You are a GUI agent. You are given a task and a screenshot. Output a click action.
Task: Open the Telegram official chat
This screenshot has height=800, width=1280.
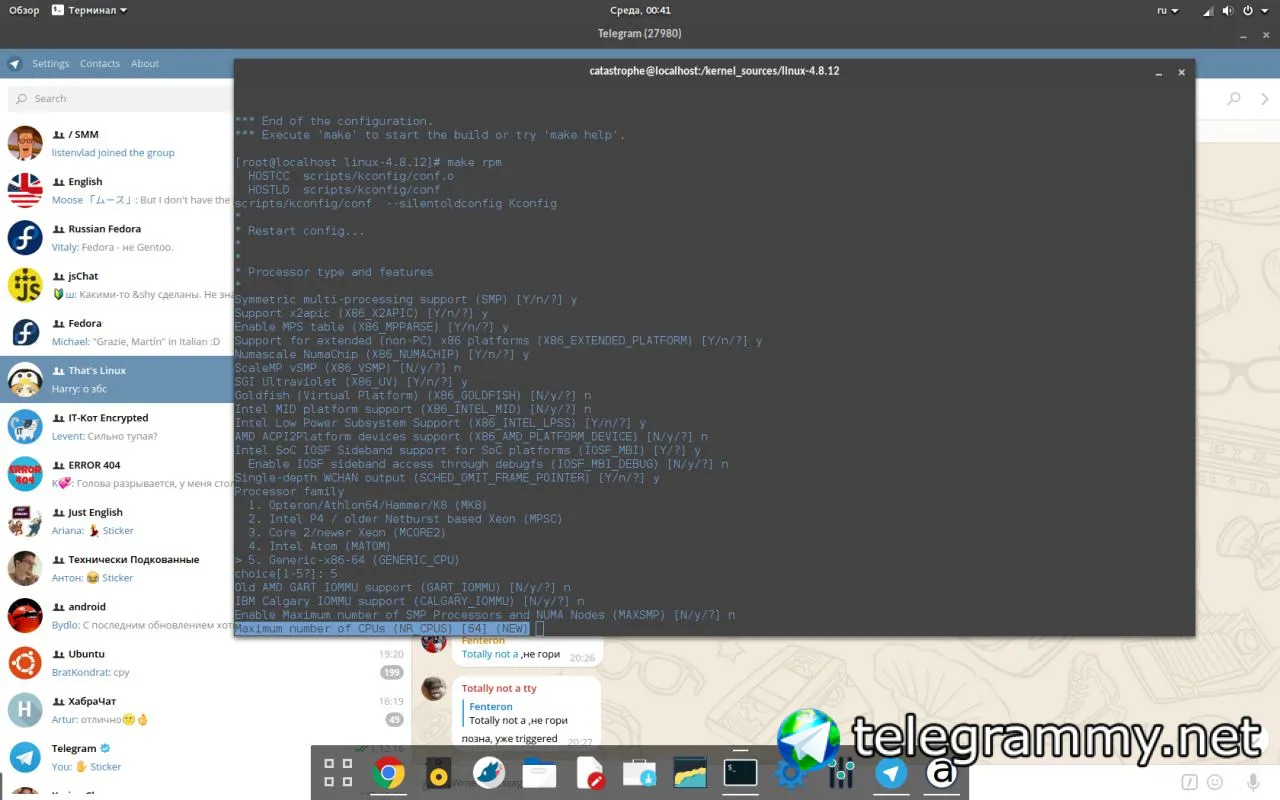(x=205, y=757)
